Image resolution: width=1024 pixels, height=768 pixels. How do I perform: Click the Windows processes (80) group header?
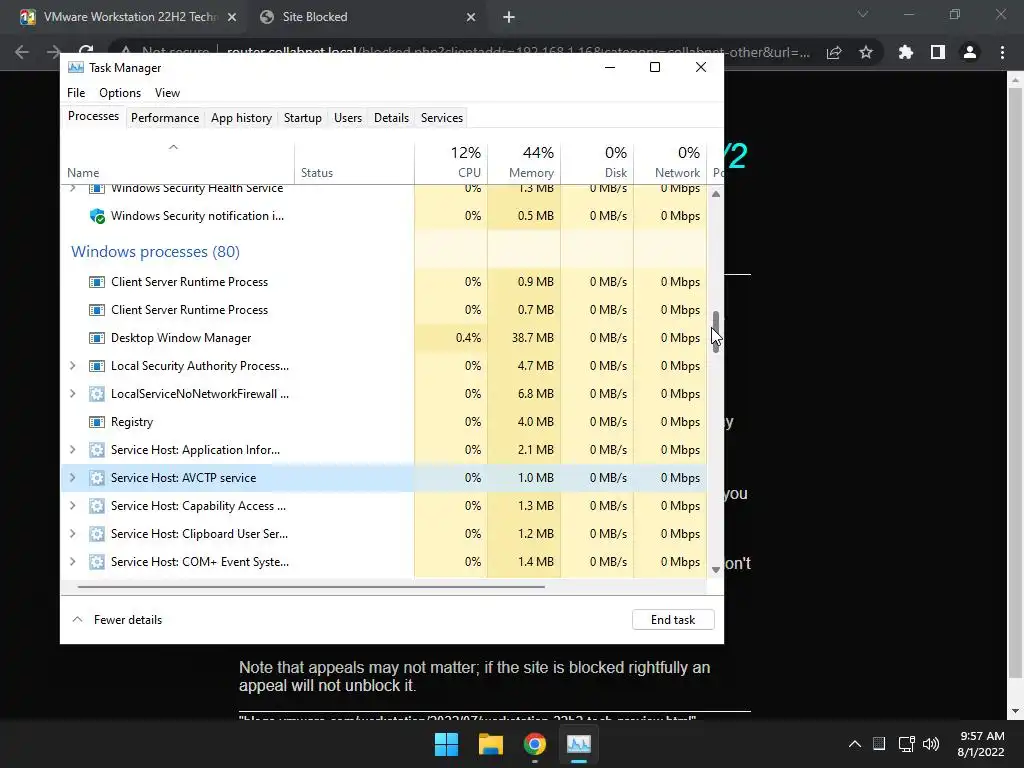click(155, 251)
